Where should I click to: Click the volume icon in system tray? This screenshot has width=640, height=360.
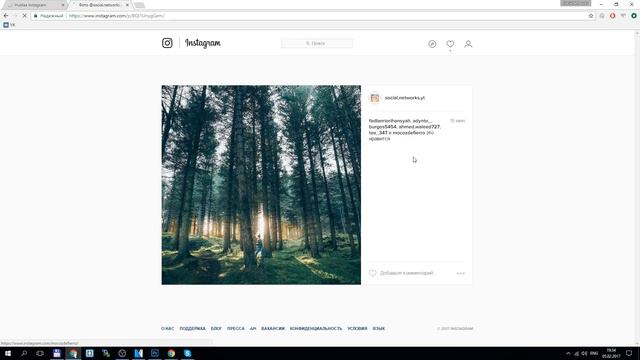pyautogui.click(x=584, y=353)
